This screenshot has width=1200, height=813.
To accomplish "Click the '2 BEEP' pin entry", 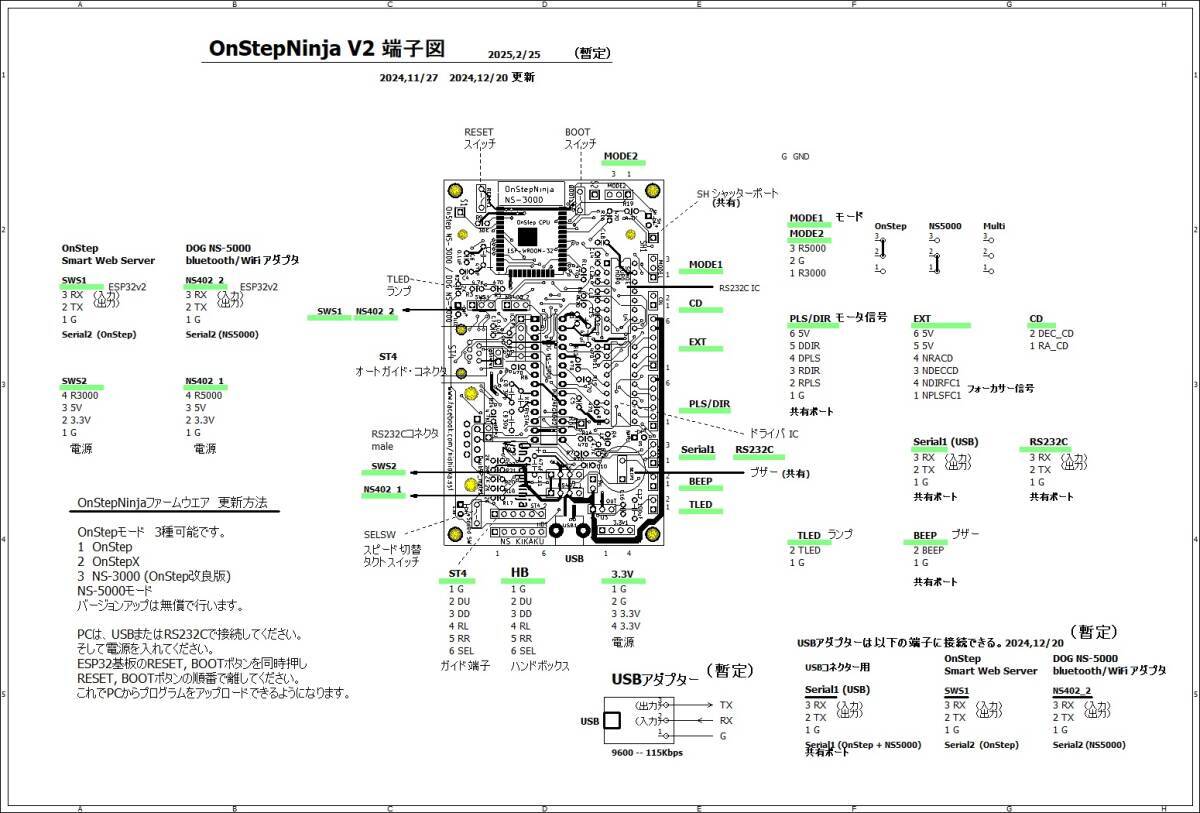I will coord(928,550).
